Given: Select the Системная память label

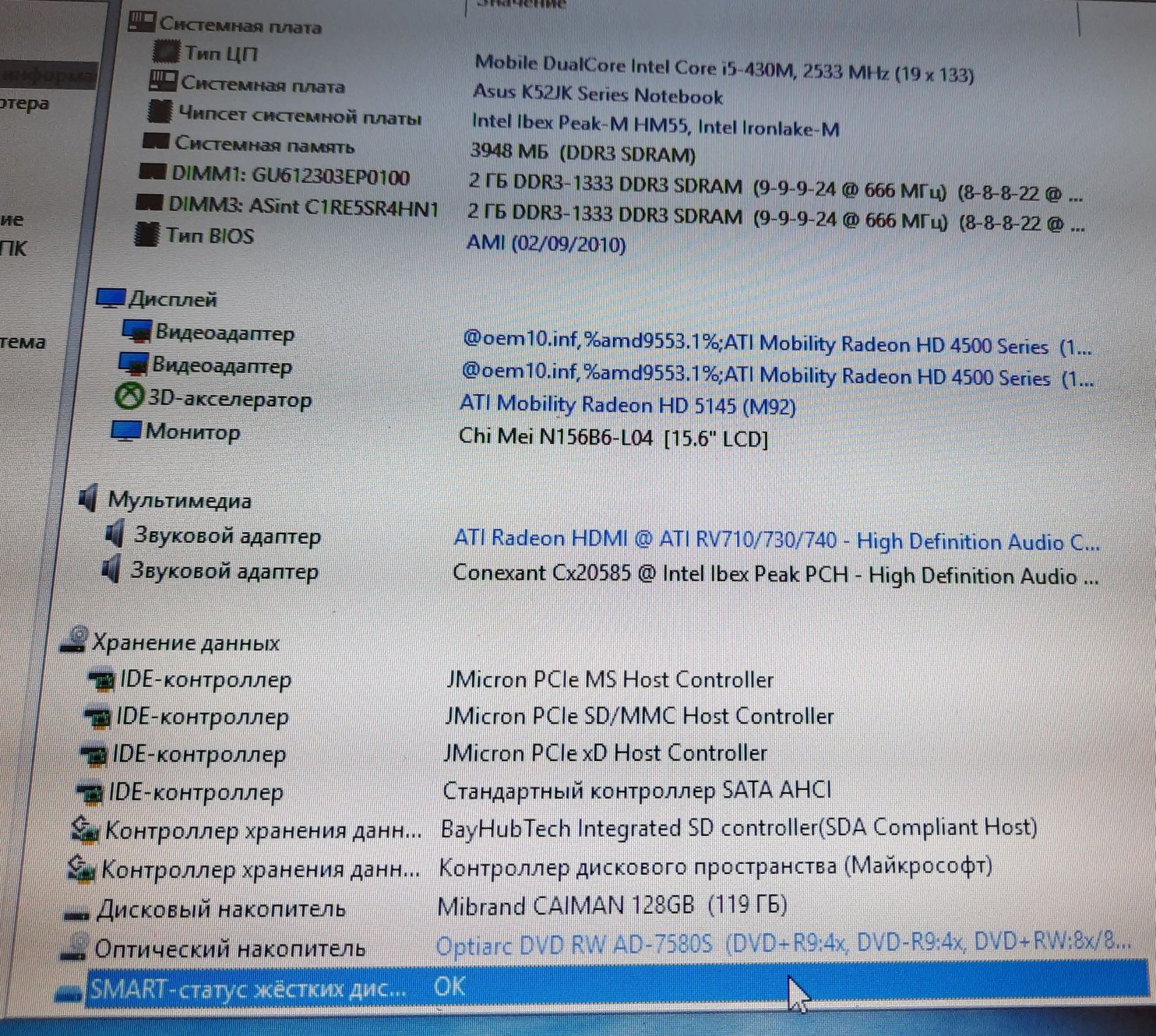Looking at the screenshot, I should tap(265, 144).
